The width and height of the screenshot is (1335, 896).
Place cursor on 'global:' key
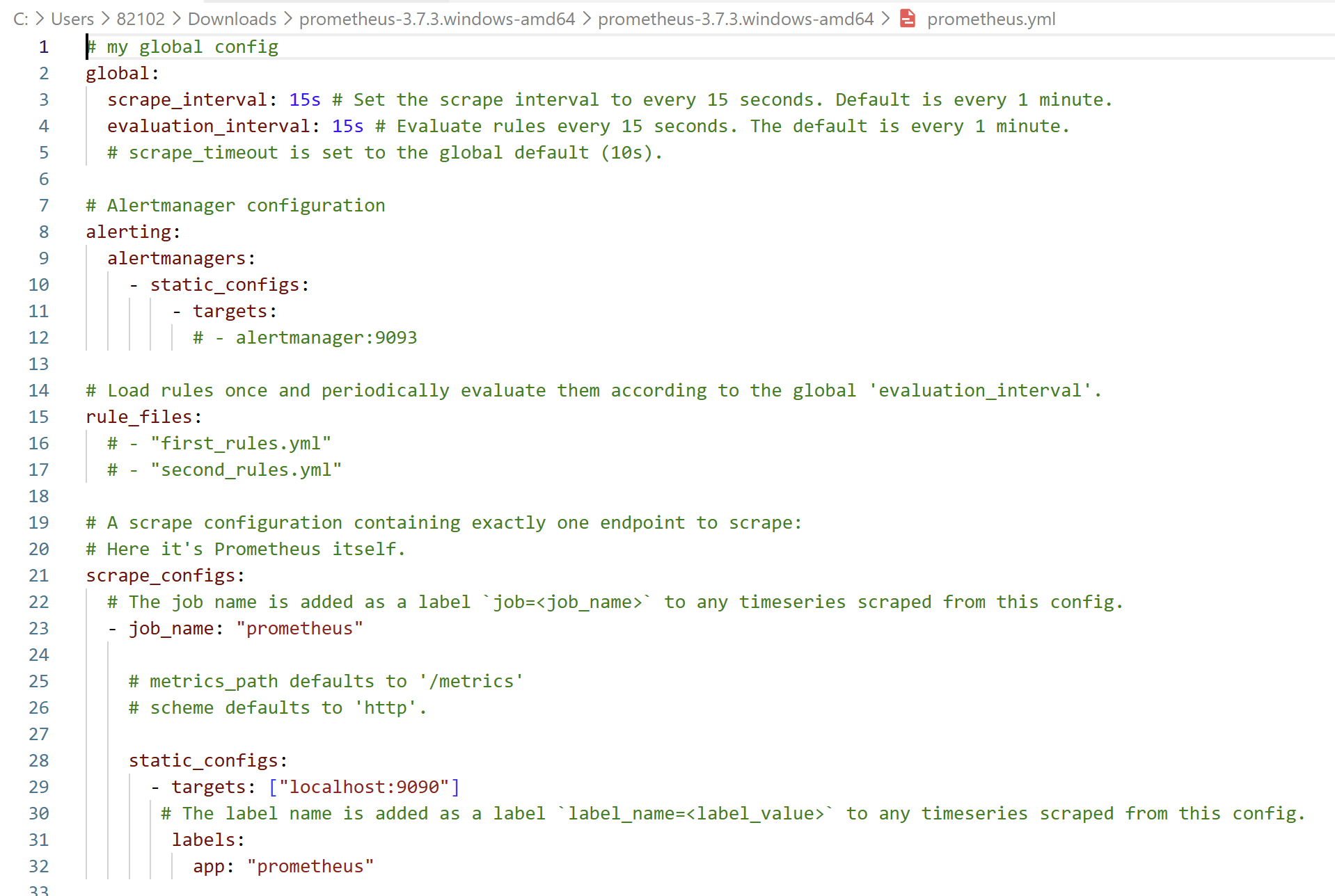tap(123, 73)
